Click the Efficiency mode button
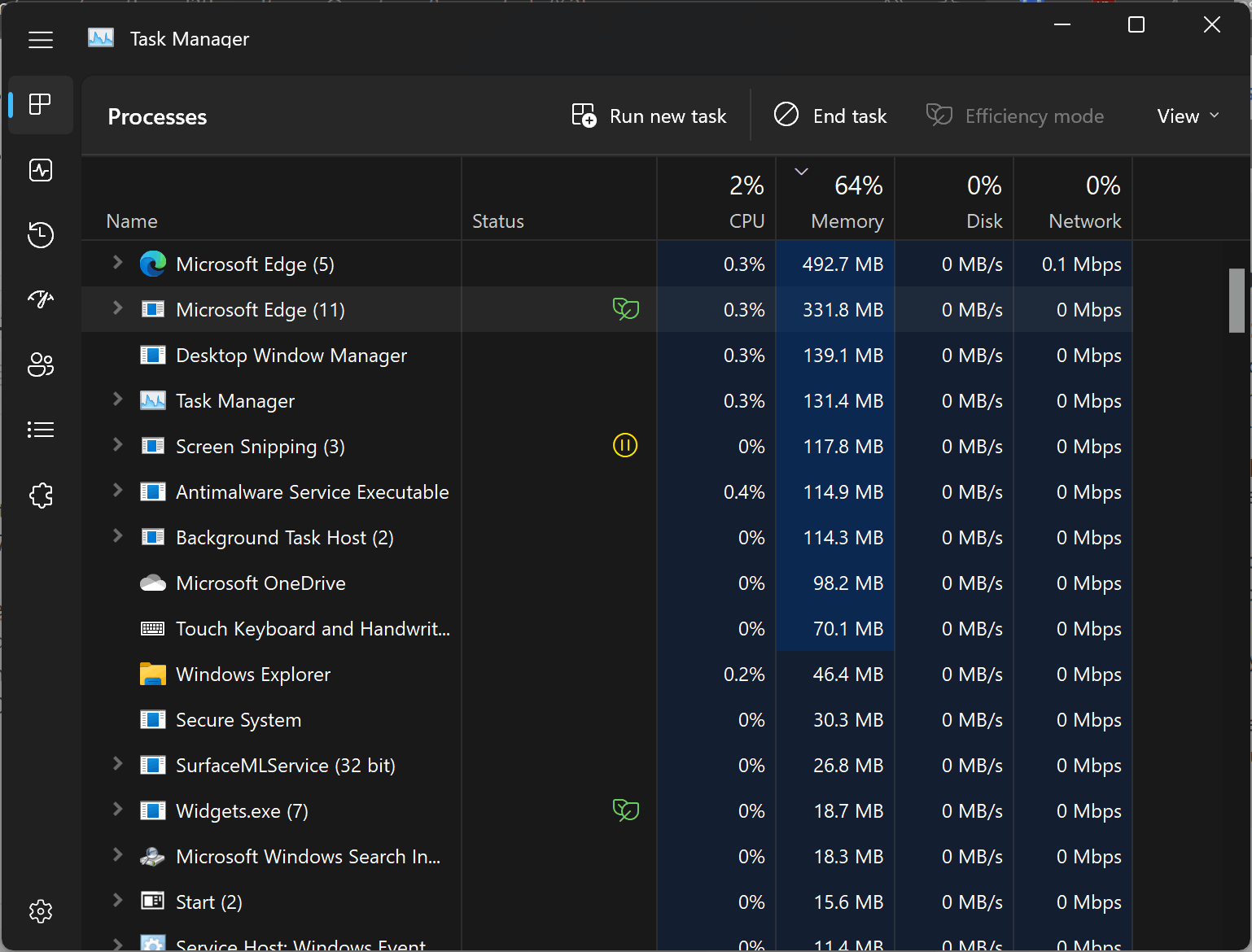This screenshot has width=1252, height=952. point(1015,116)
